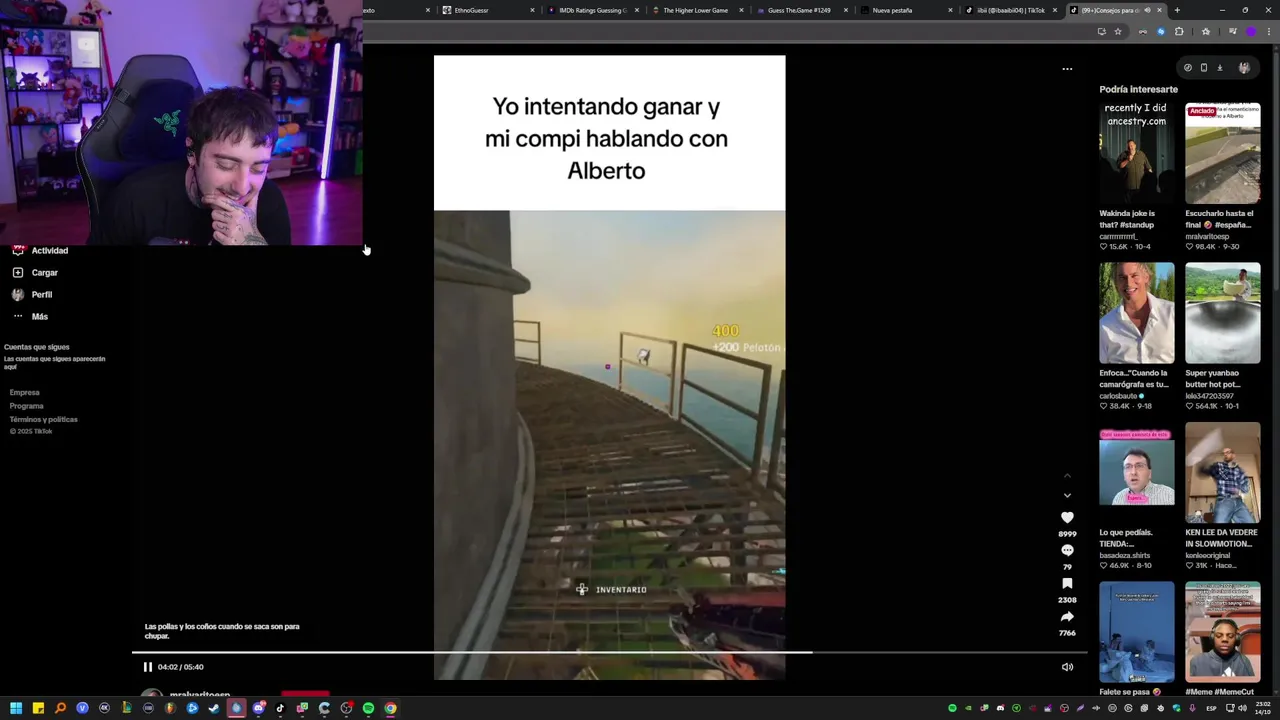Screen dimensions: 1280x720
Task: Save video with the bookmark icon
Action: click(x=1067, y=583)
